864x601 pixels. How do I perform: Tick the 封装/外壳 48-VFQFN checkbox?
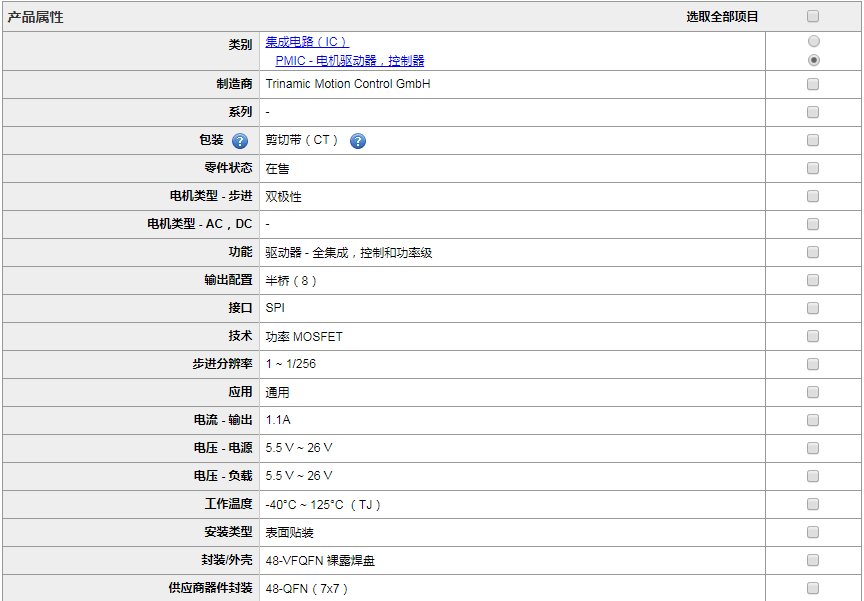813,560
